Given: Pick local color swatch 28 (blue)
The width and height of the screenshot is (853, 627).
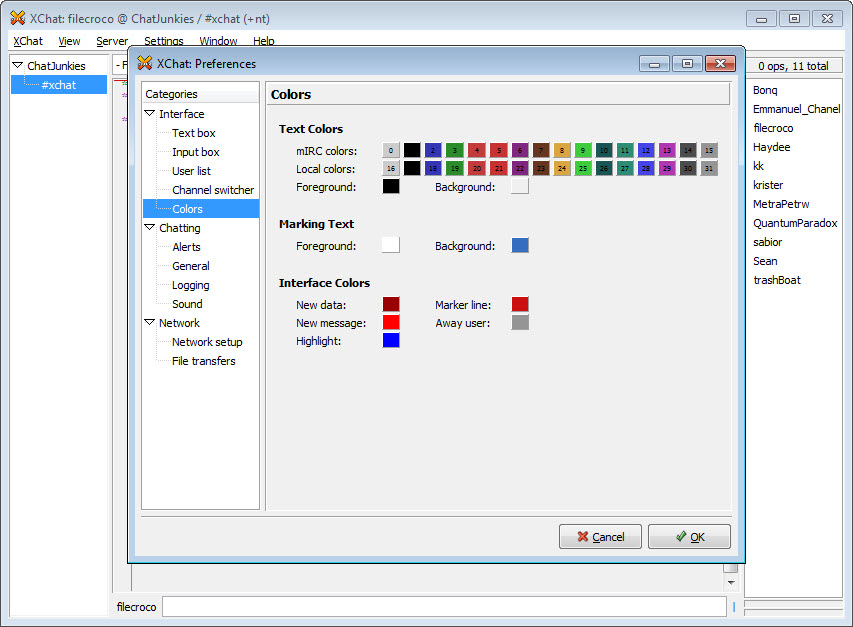Looking at the screenshot, I should pos(646,168).
